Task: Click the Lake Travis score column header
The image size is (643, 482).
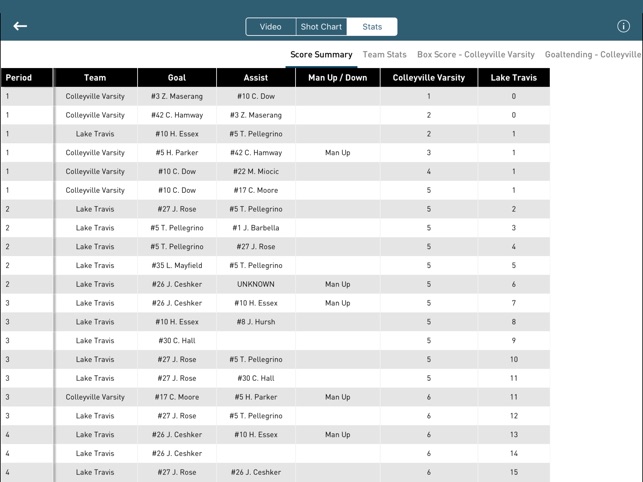Action: [513, 77]
